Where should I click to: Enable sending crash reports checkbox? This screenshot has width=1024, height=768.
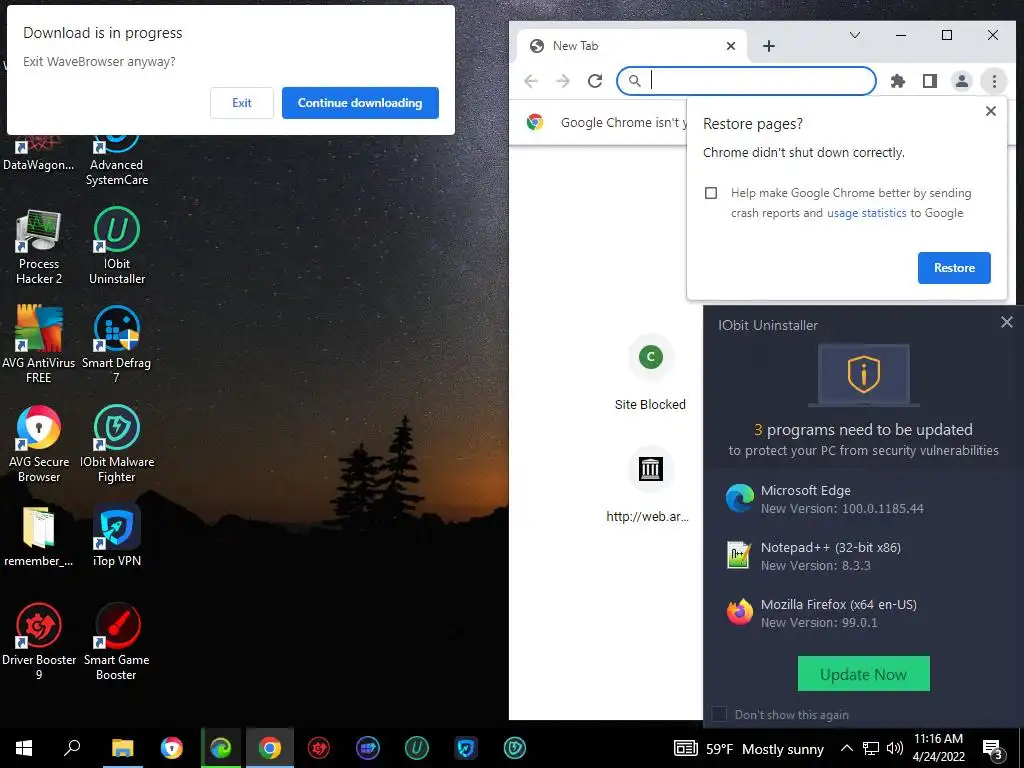click(x=711, y=193)
